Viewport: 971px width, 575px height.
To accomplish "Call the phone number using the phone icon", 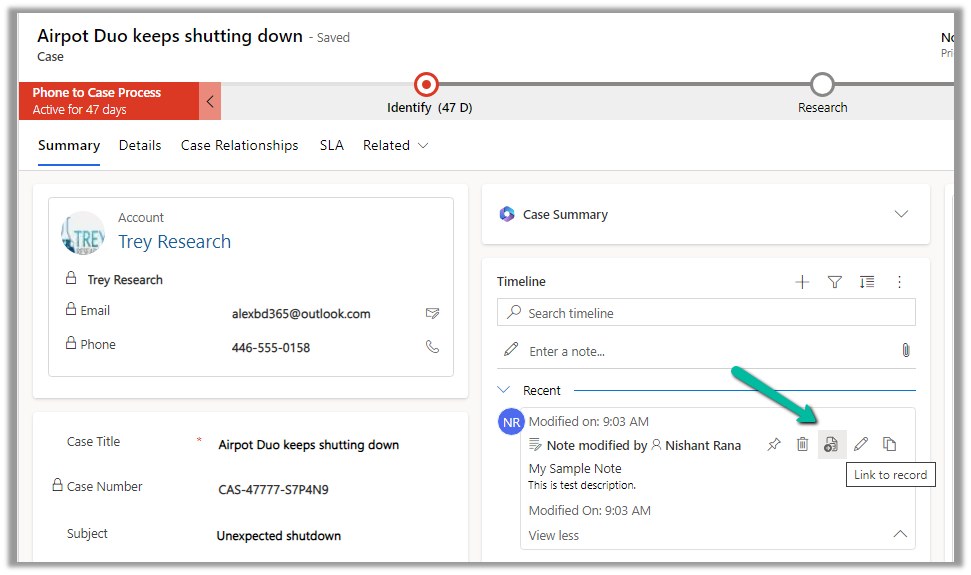I will (x=432, y=347).
